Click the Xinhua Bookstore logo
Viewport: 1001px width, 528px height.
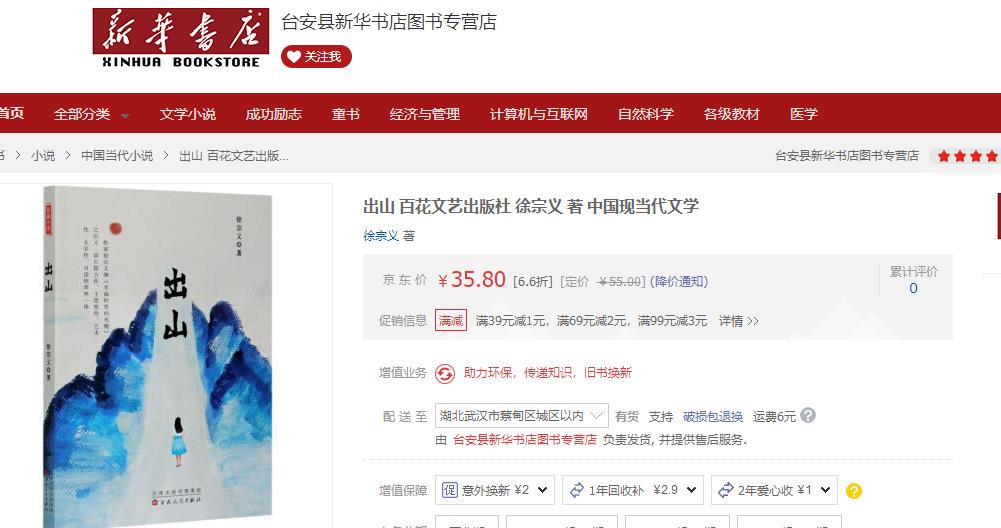(x=181, y=38)
